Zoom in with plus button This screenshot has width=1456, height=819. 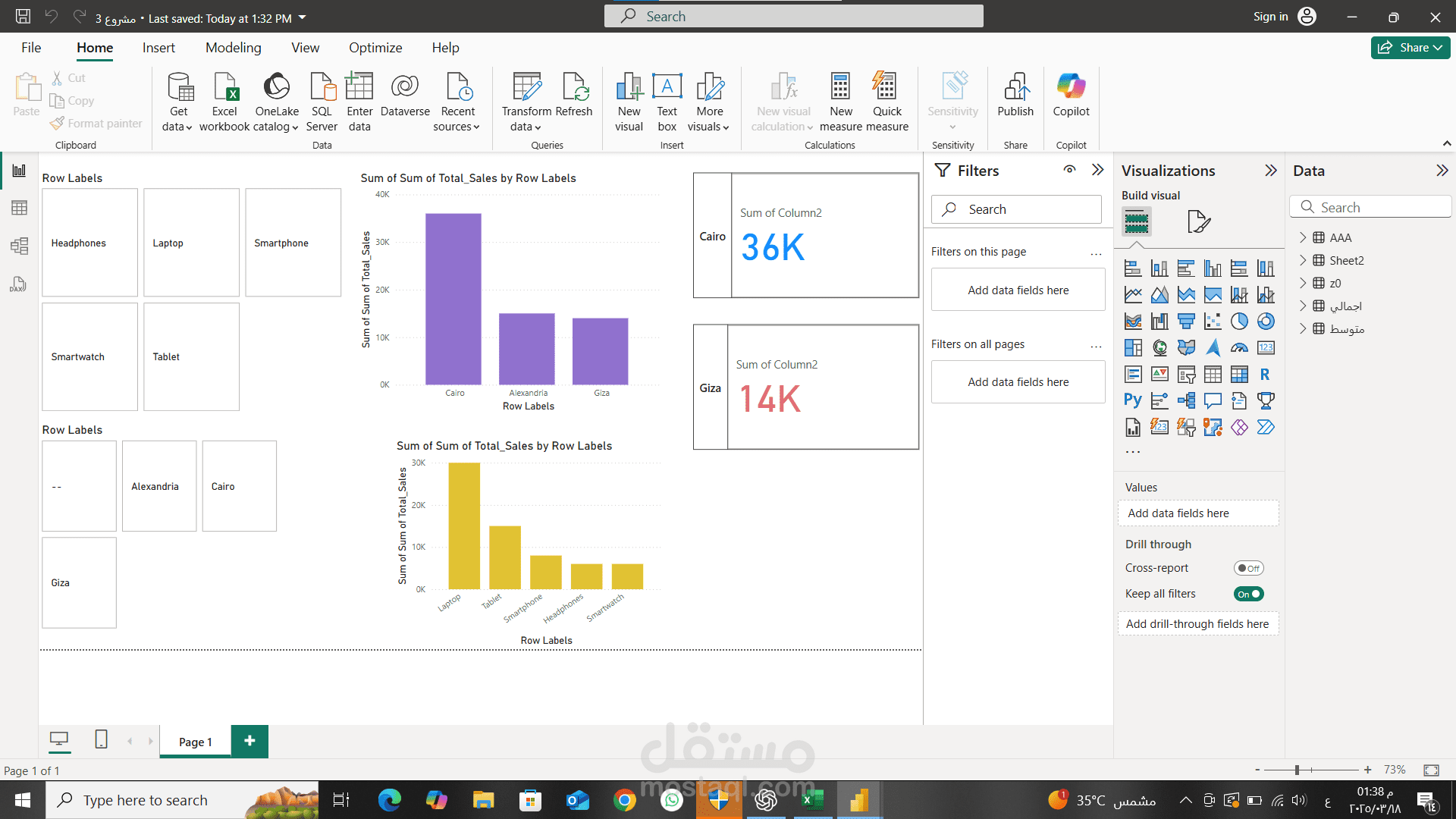click(1367, 770)
